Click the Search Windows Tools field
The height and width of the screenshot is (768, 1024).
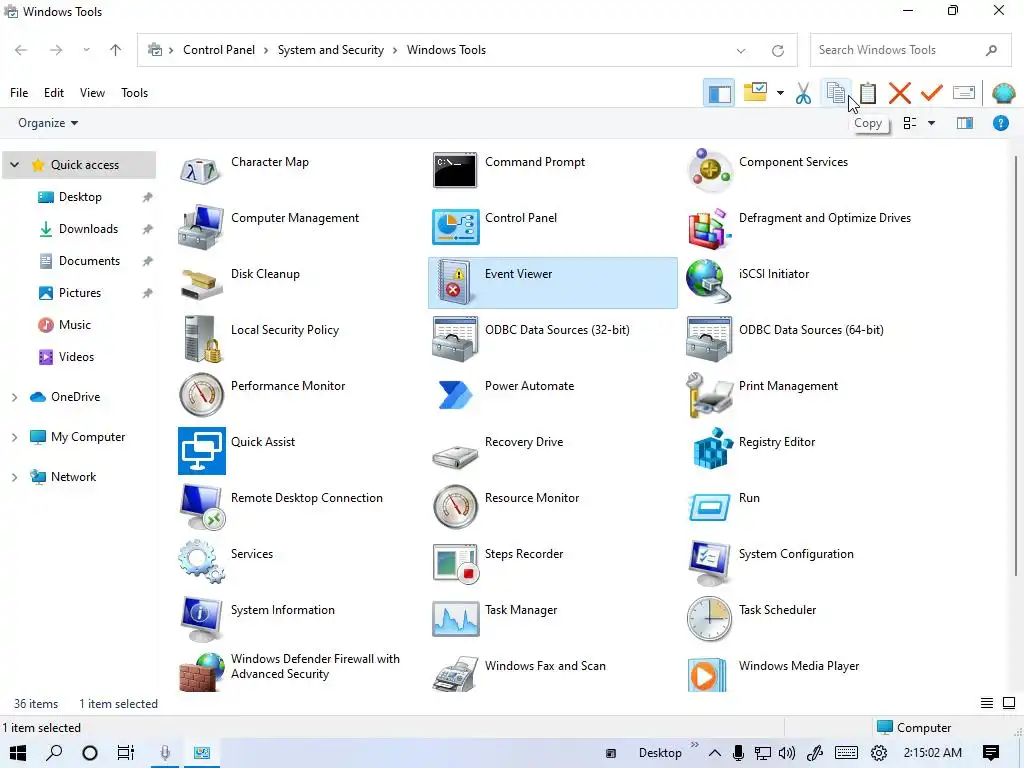pos(910,50)
